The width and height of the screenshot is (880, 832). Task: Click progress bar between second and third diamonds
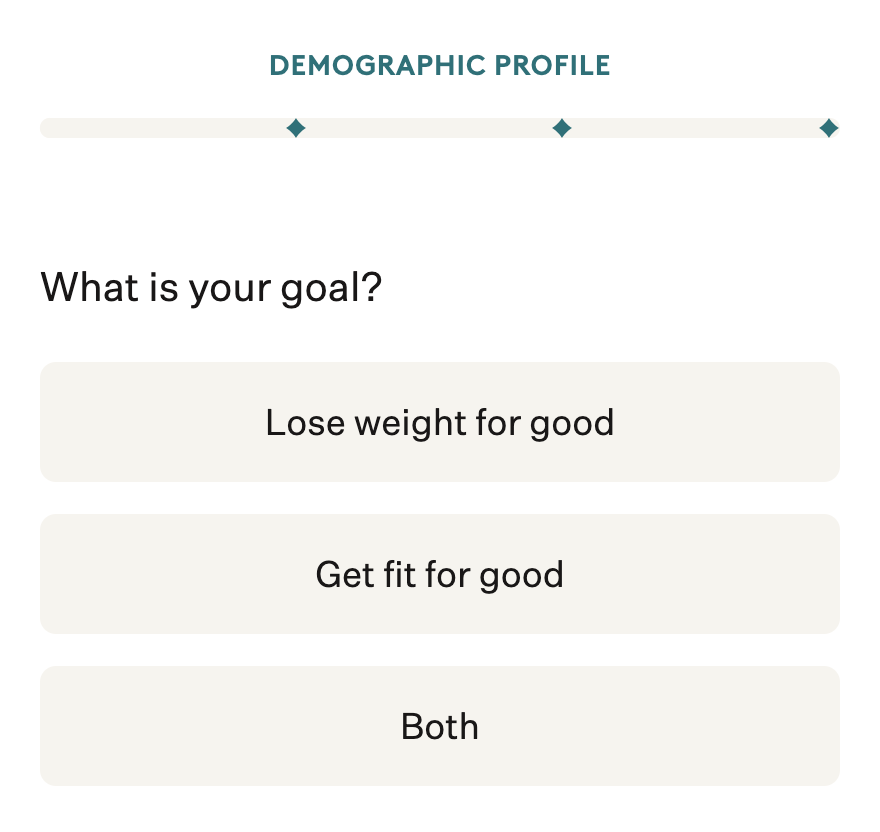tap(695, 128)
